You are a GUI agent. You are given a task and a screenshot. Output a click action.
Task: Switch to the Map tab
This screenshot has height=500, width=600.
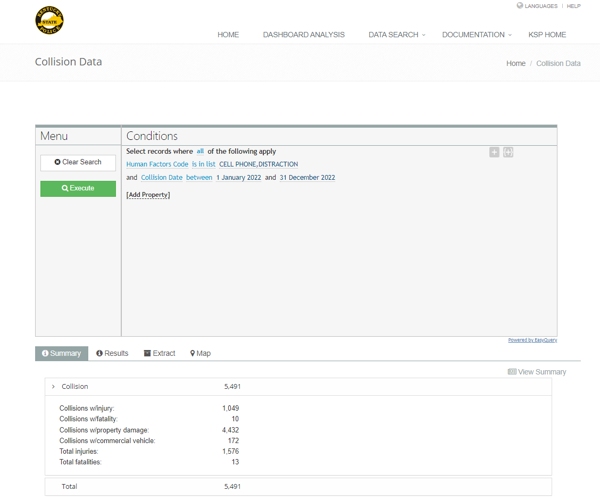pos(200,353)
